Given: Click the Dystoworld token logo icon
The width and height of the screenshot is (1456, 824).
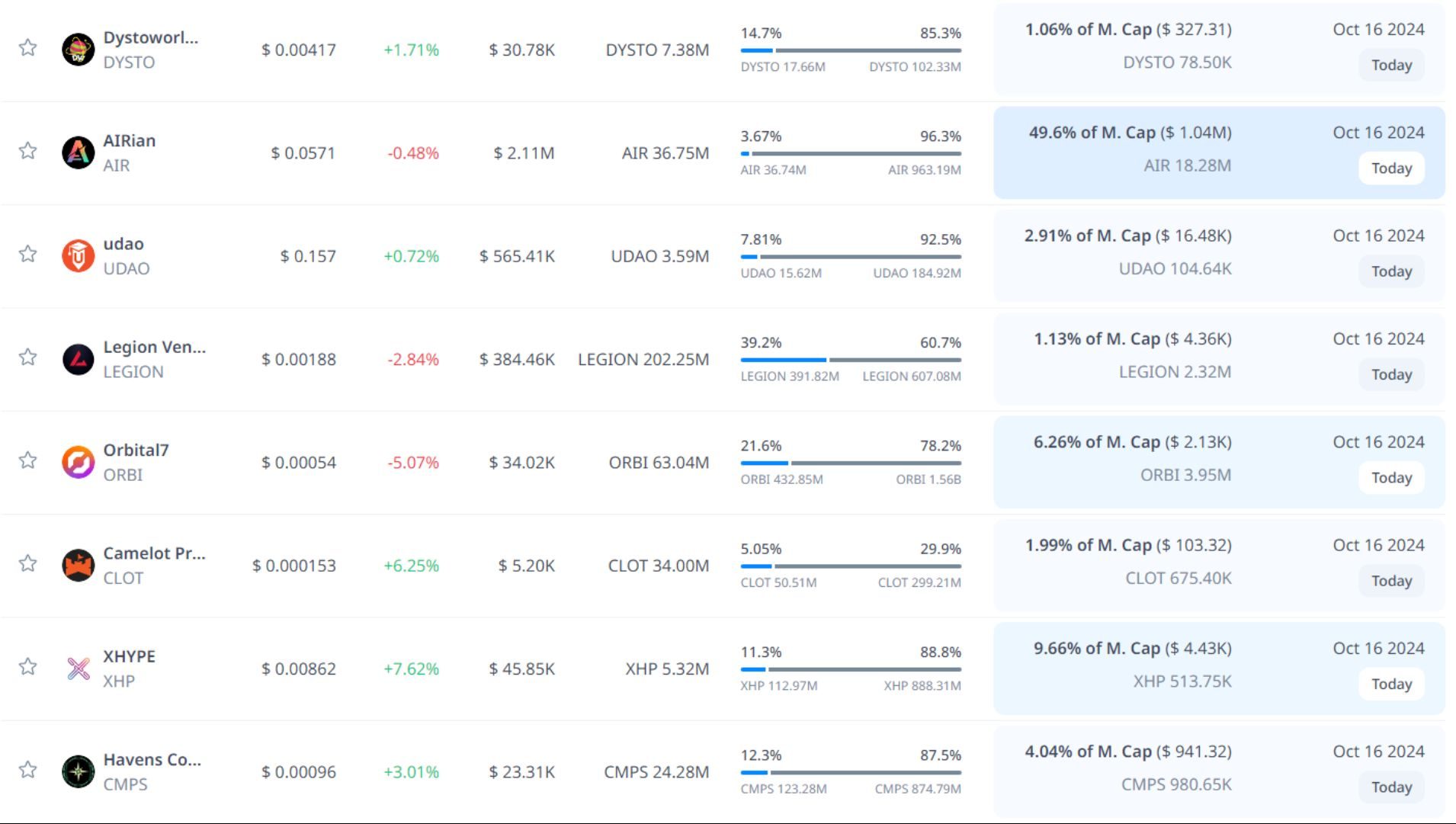Looking at the screenshot, I should click(x=78, y=50).
